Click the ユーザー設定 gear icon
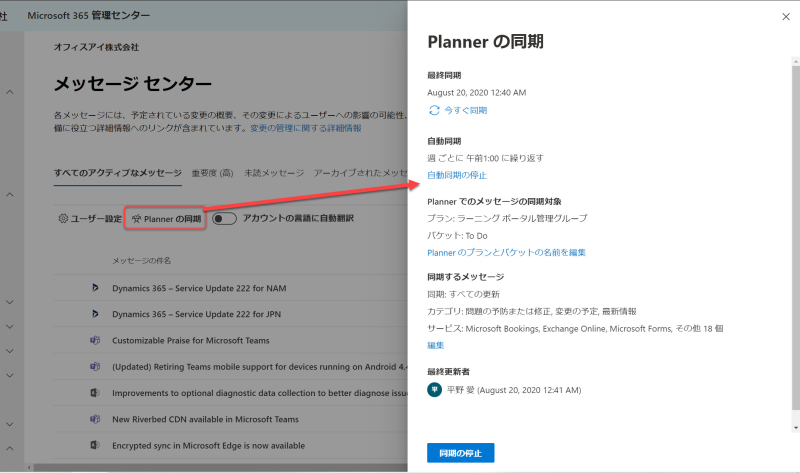The height and width of the screenshot is (473, 800). click(63, 218)
